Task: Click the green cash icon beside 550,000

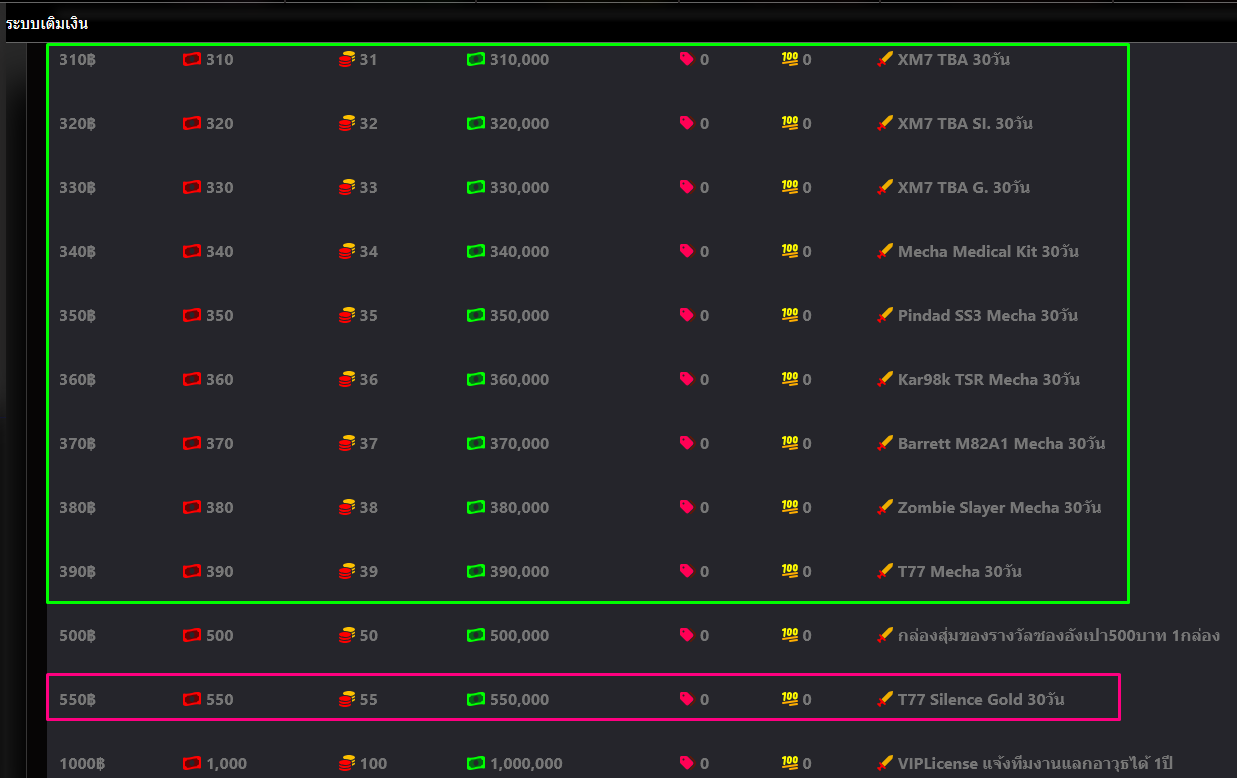Action: pos(476,699)
